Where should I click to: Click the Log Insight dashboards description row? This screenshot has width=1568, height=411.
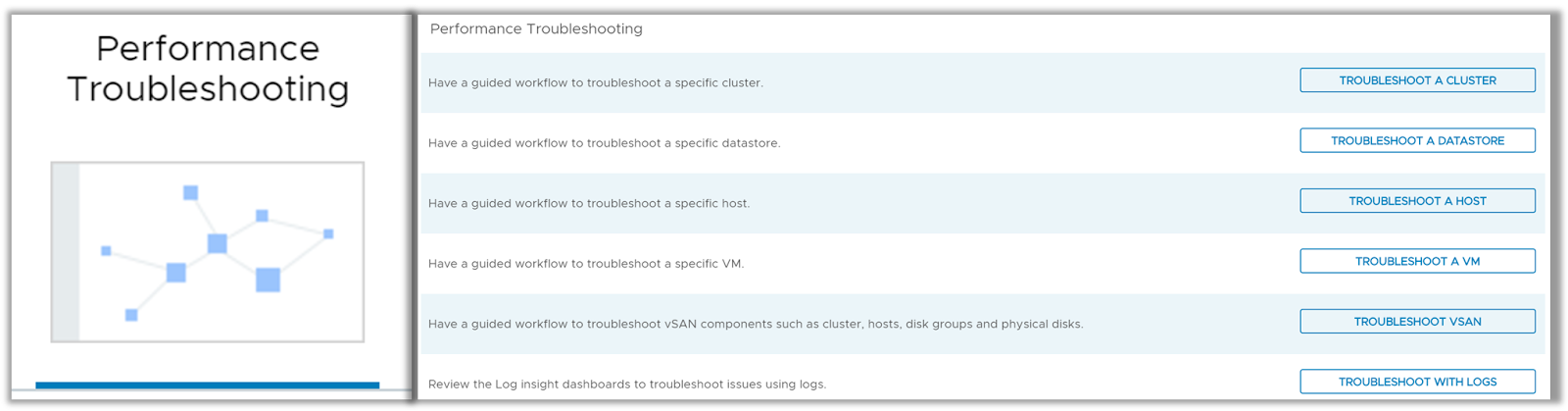pyautogui.click(x=627, y=385)
